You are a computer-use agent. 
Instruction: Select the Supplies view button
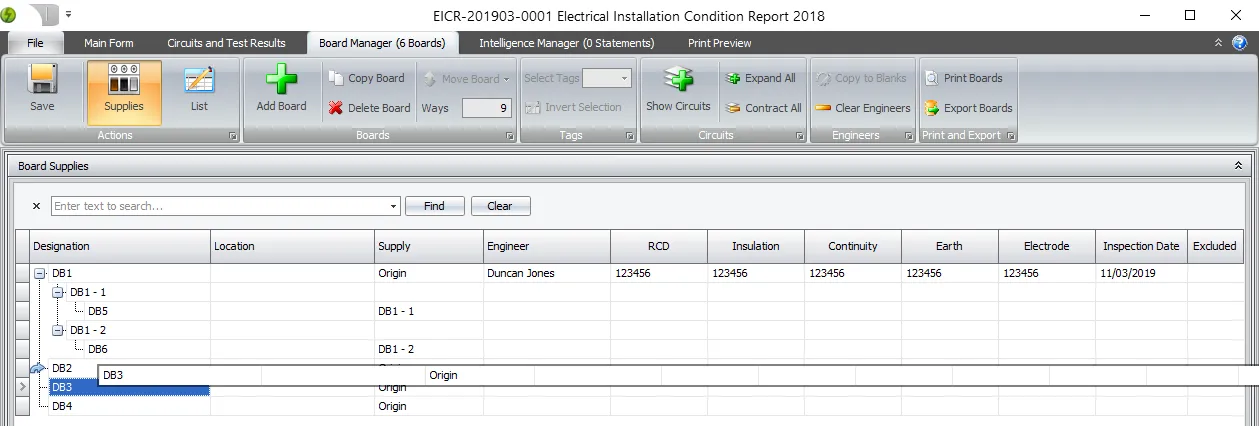coord(124,81)
